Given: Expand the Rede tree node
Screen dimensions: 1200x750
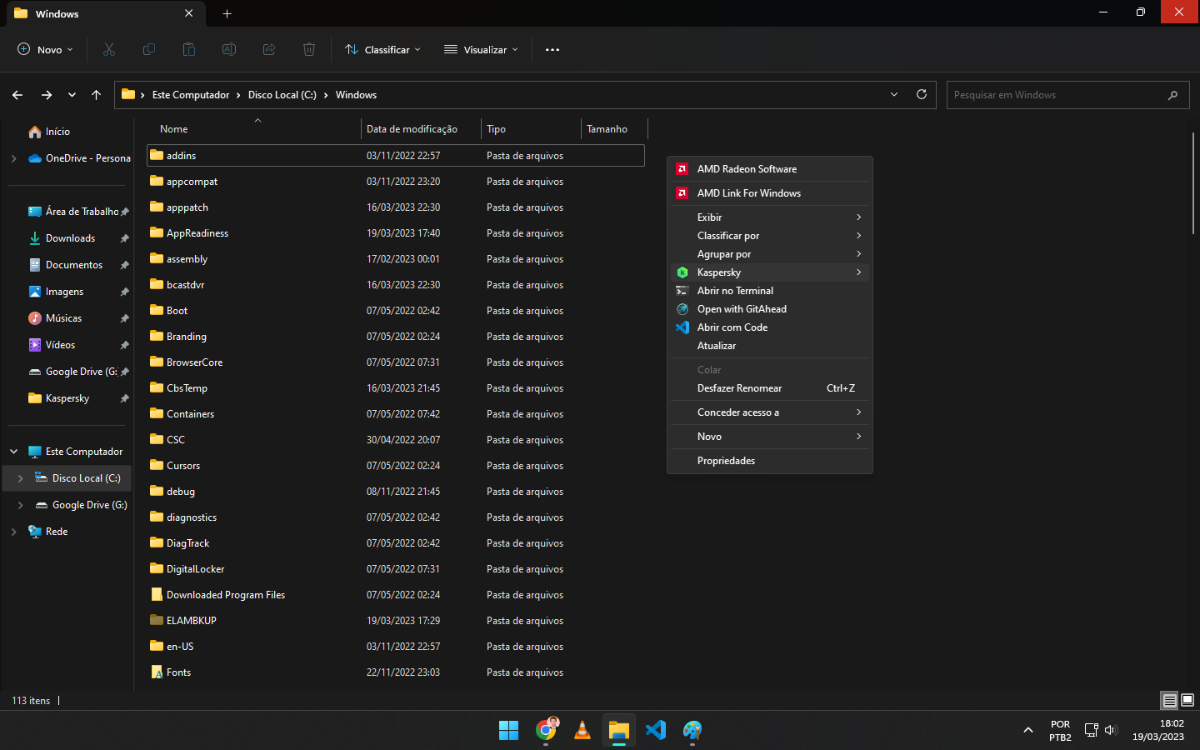Looking at the screenshot, I should pos(13,532).
